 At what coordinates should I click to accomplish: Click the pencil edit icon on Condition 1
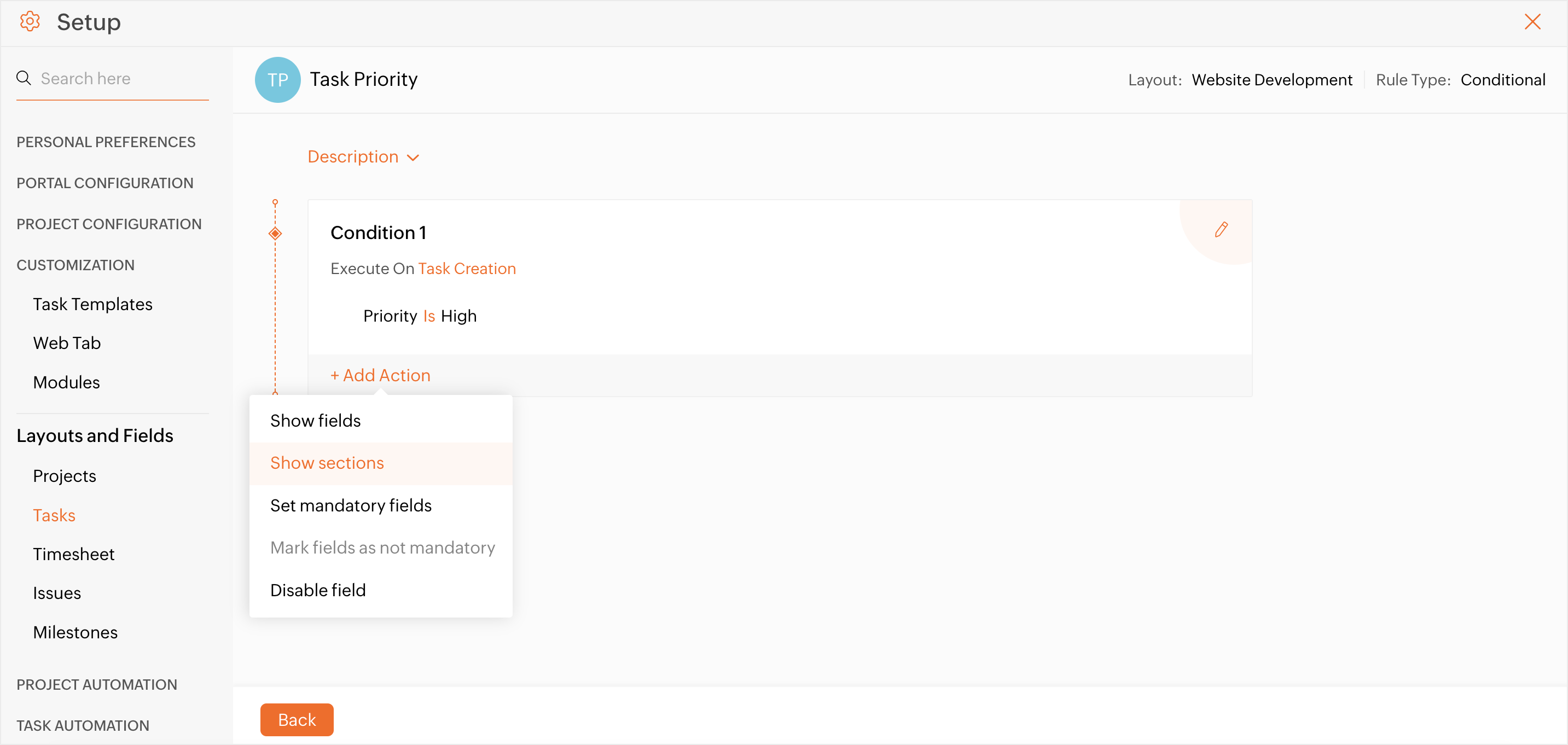click(x=1221, y=230)
